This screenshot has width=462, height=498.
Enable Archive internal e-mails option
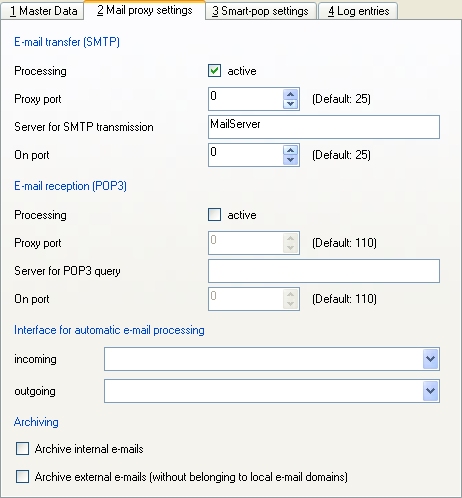pyautogui.click(x=22, y=449)
